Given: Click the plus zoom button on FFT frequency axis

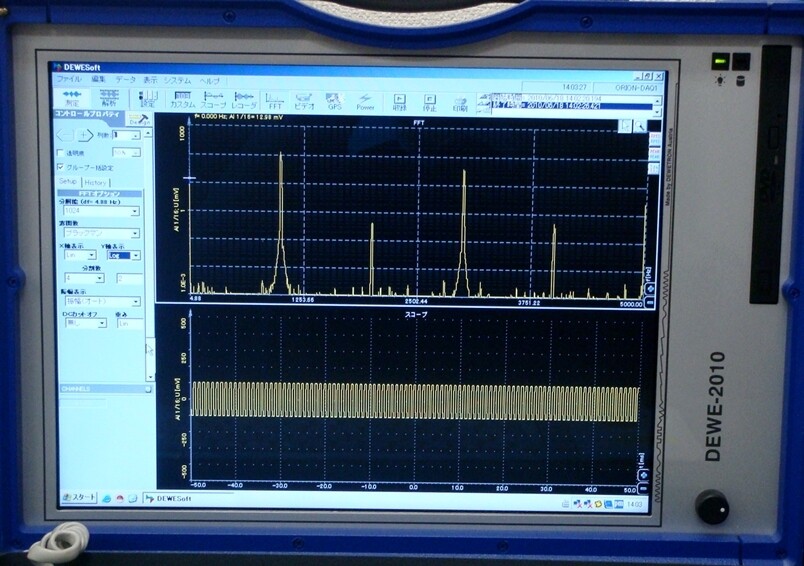Looking at the screenshot, I should pyautogui.click(x=650, y=289).
